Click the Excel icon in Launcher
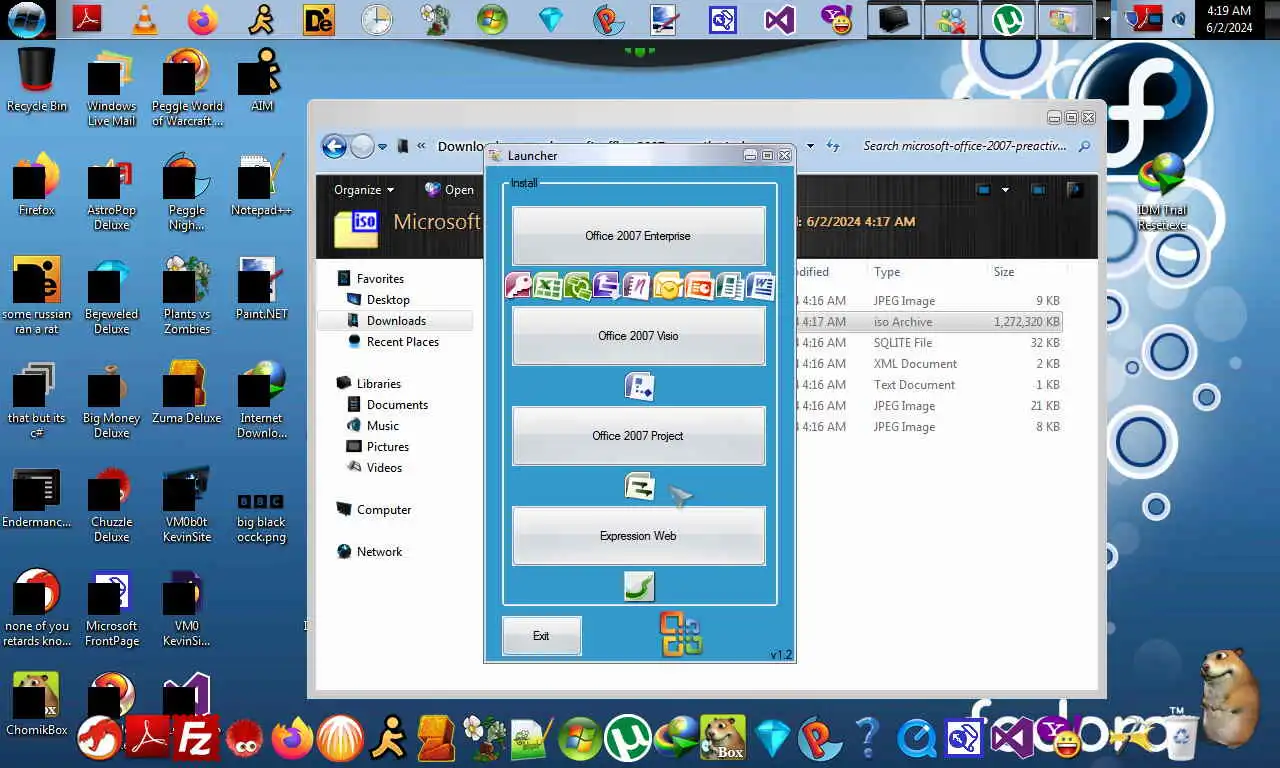 (x=548, y=287)
